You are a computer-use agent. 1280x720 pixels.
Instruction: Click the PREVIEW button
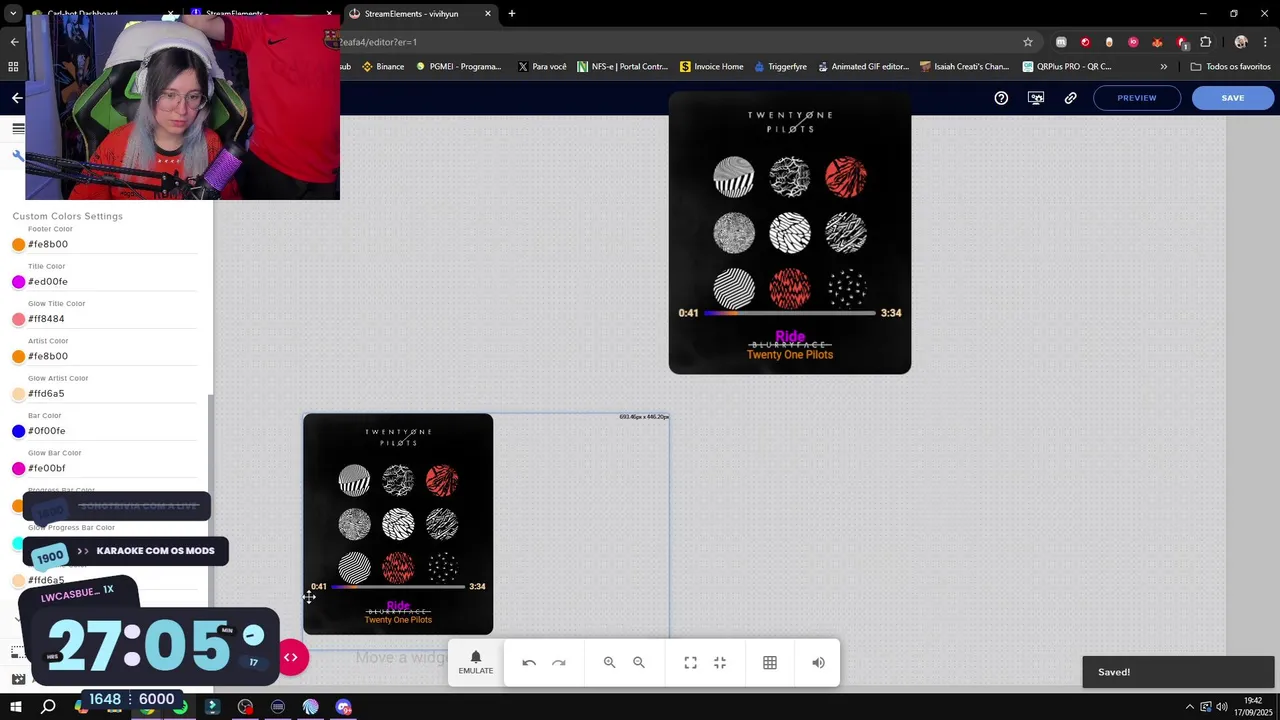tap(1137, 98)
